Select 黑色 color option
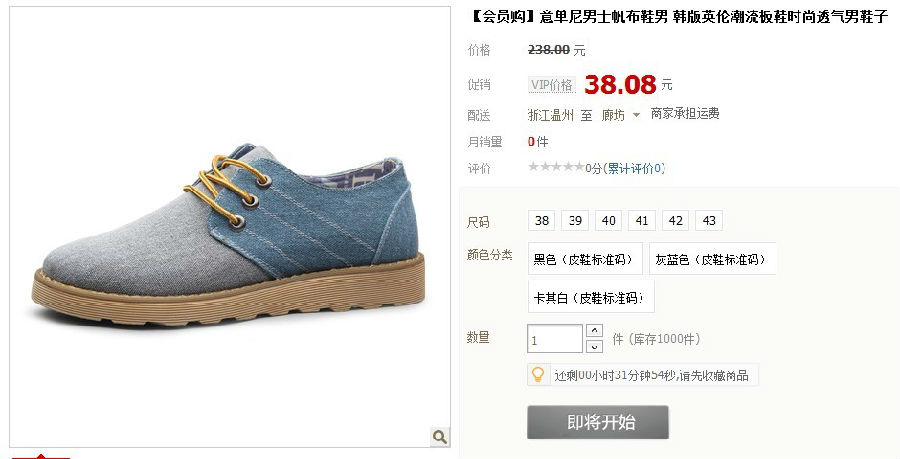This screenshot has width=900, height=459. tap(585, 259)
